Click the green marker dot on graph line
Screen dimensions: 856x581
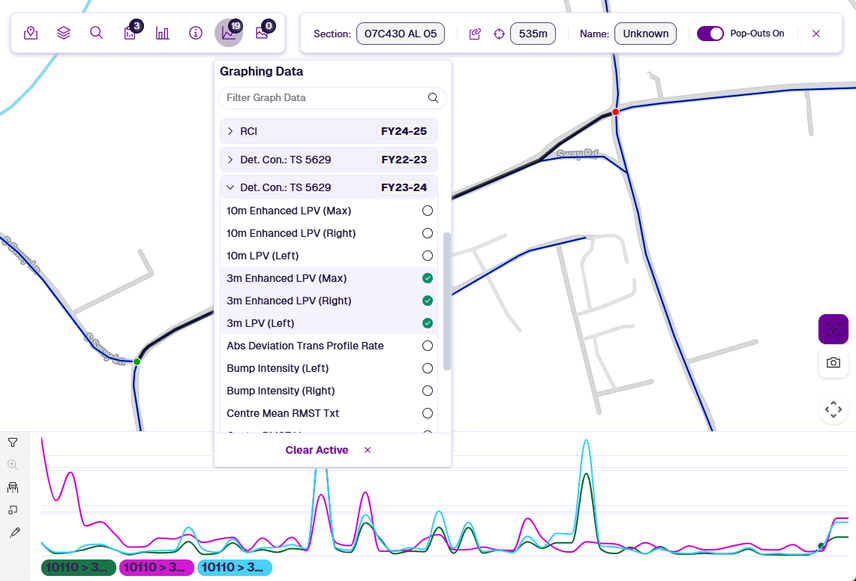821,546
